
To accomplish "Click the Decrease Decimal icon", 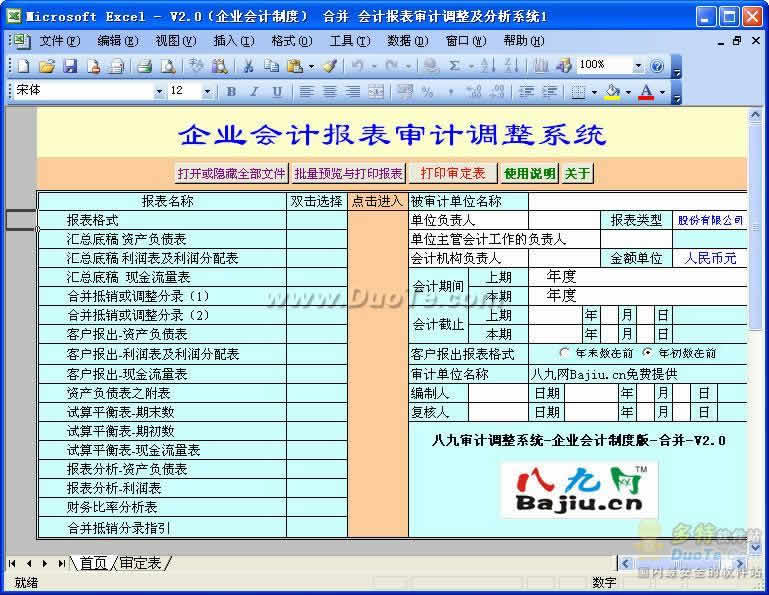I will (497, 91).
